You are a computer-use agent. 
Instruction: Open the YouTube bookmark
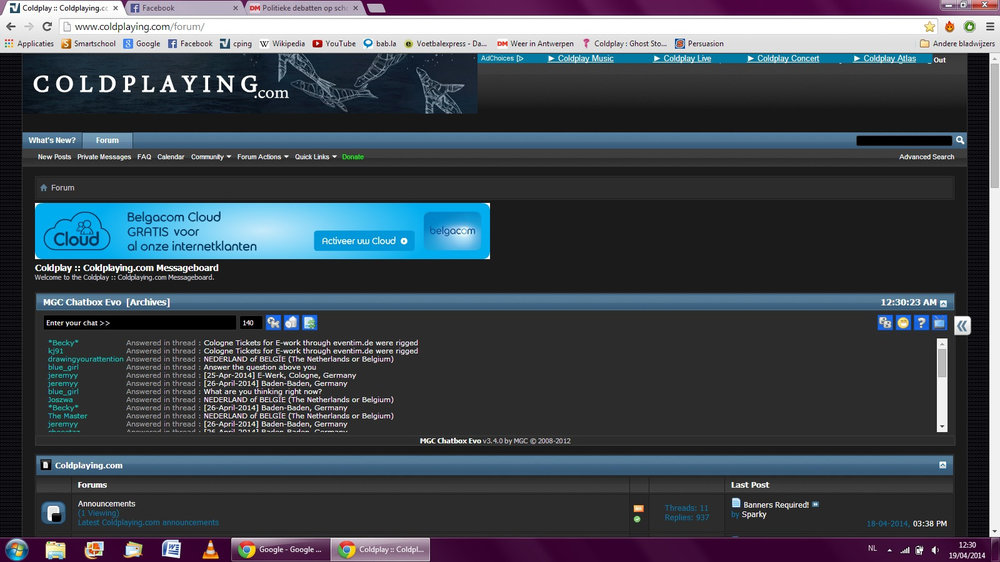tap(334, 43)
